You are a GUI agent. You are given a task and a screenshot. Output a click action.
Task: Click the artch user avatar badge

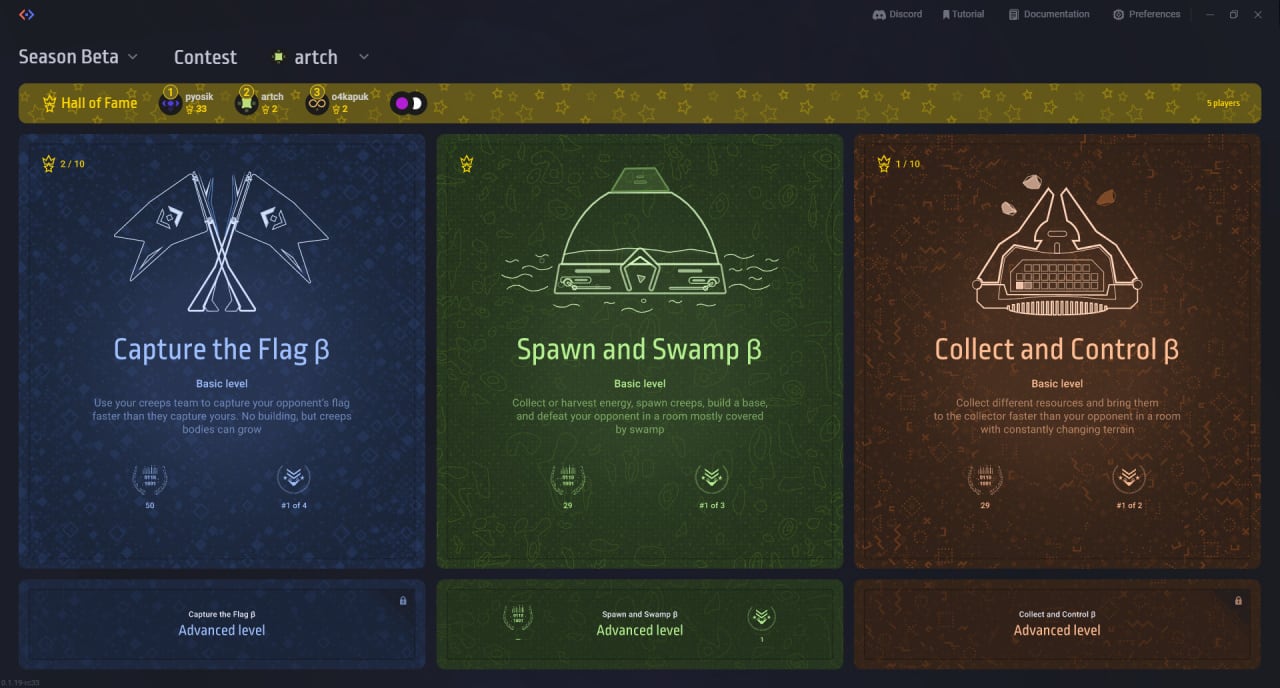click(x=279, y=57)
